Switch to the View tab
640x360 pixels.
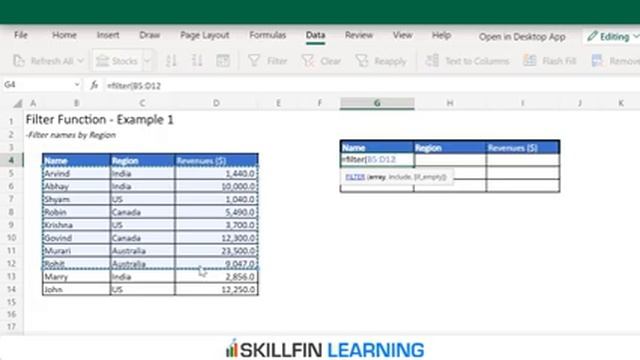point(402,36)
